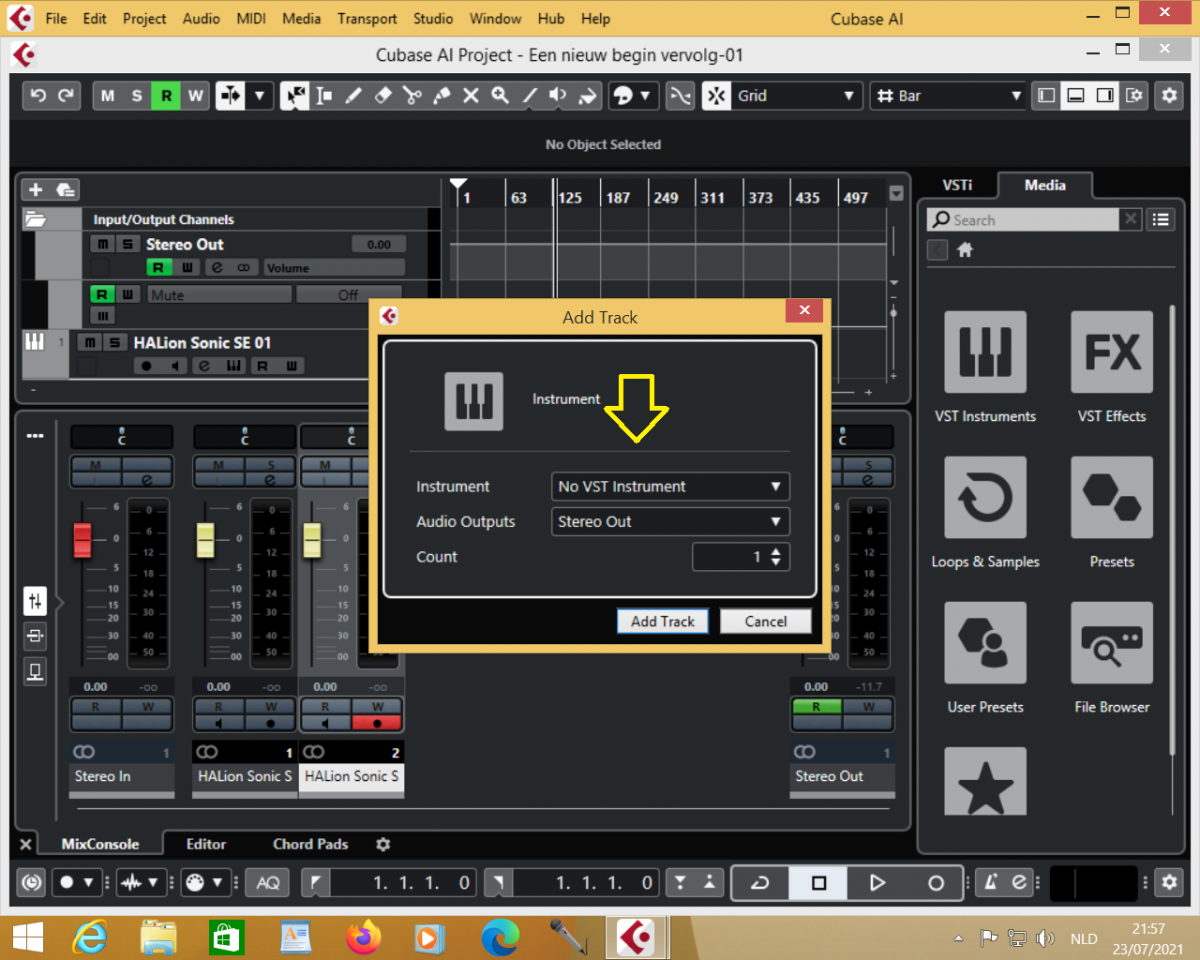Click second HALion Sonic channel fader
1200x960 pixels.
tap(312, 540)
